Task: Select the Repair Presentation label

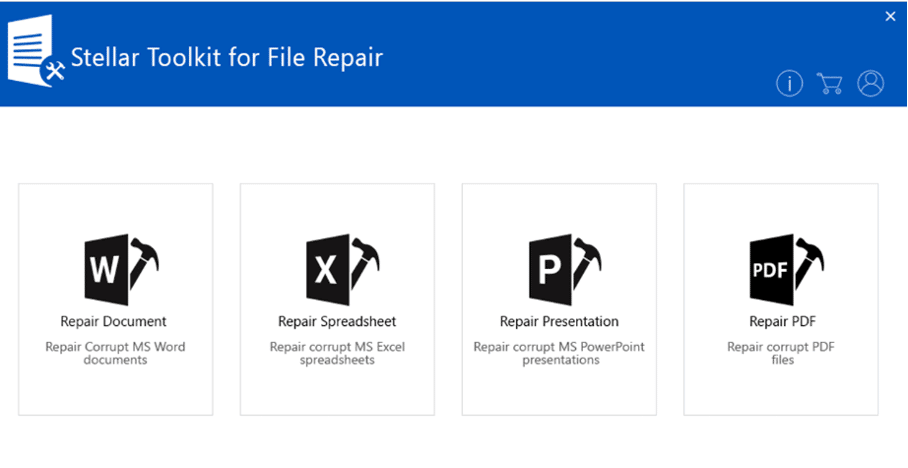Action: point(559,321)
